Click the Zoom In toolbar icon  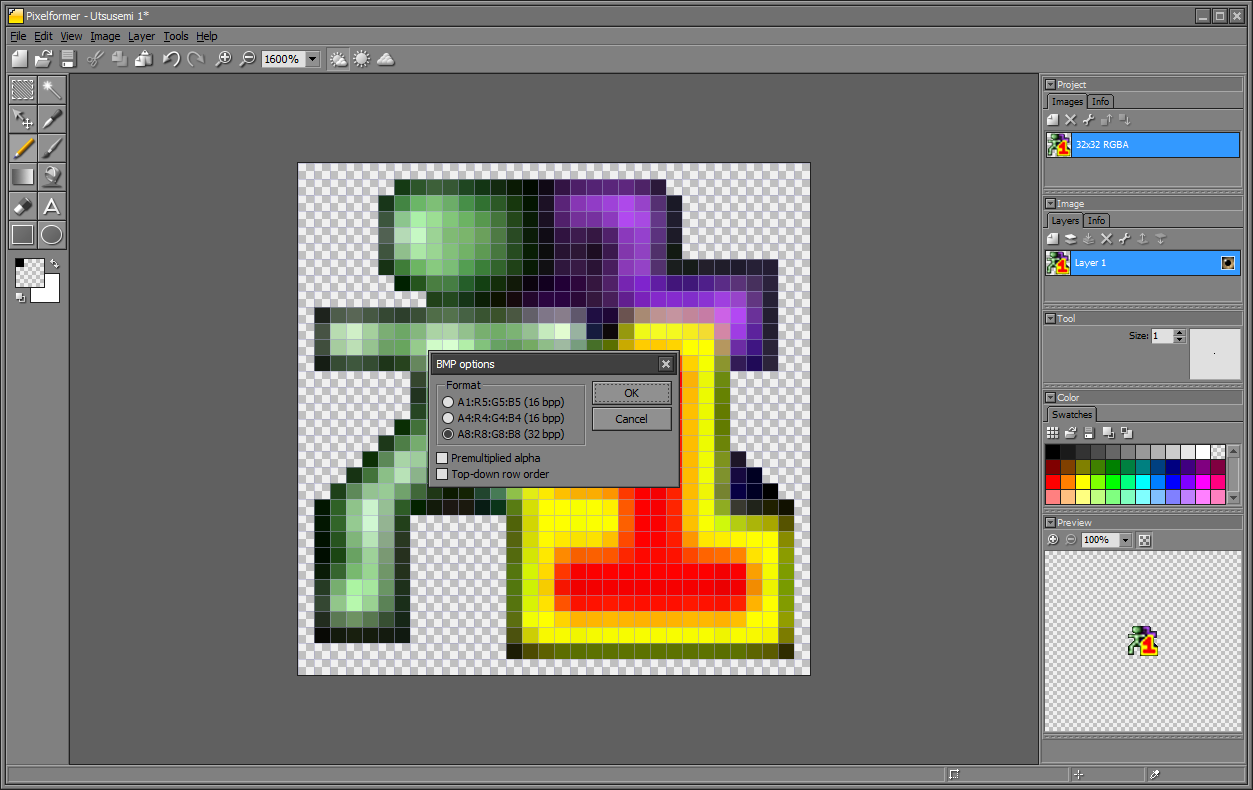223,59
